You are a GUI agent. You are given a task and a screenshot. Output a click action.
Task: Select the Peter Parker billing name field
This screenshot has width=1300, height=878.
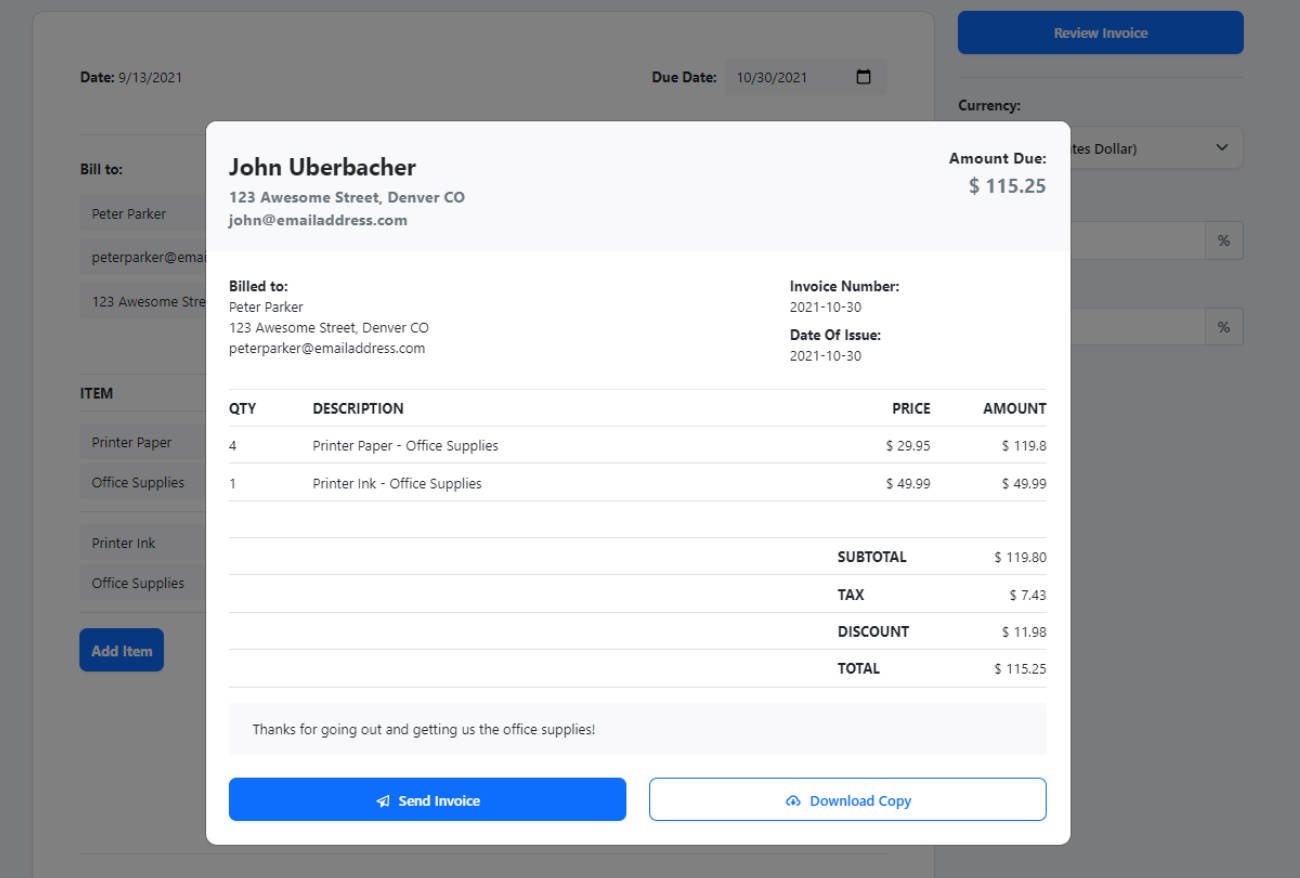[x=130, y=213]
